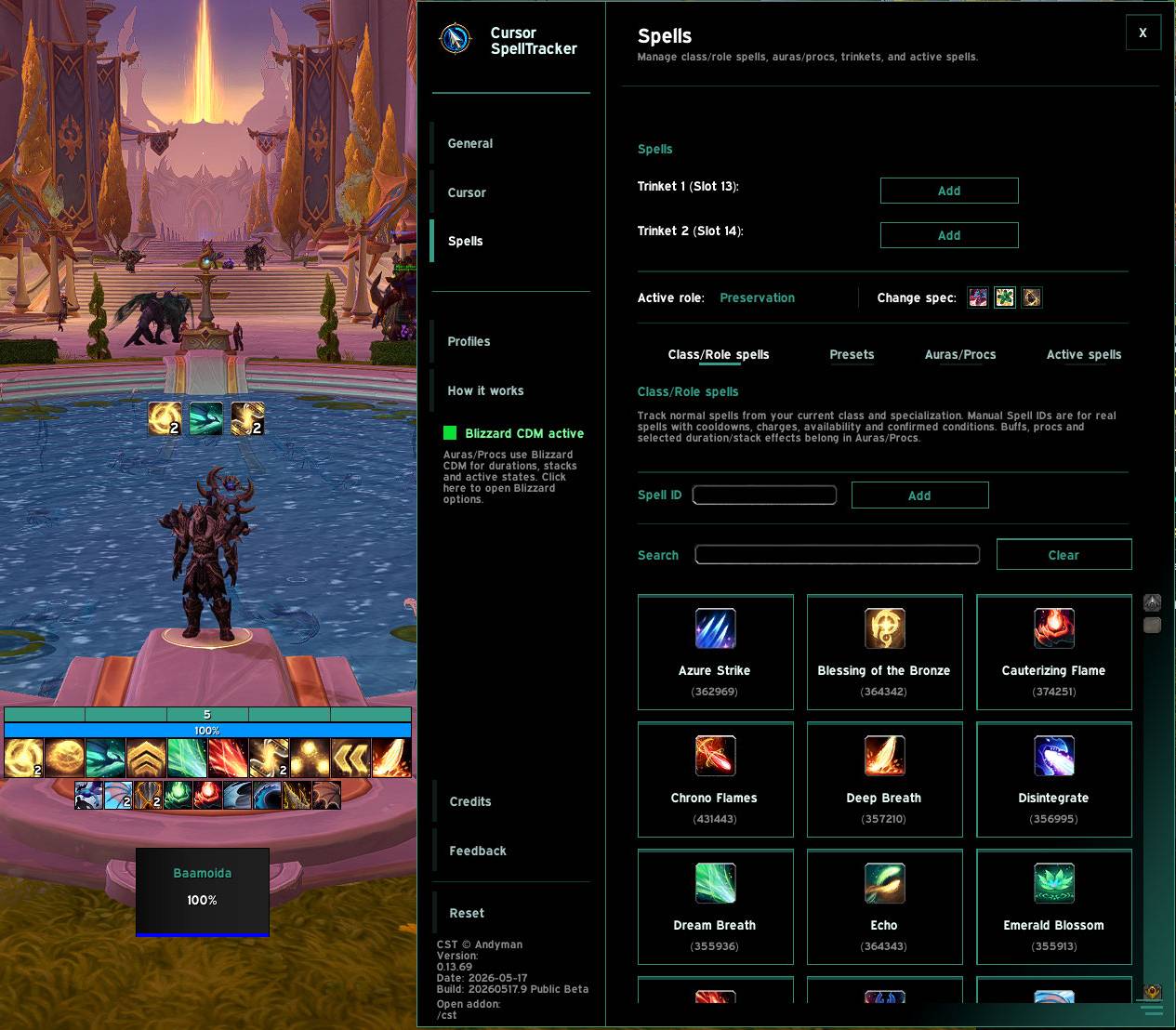
Task: Add a spell for Trinket 2 (Slot 14)
Action: 949,235
